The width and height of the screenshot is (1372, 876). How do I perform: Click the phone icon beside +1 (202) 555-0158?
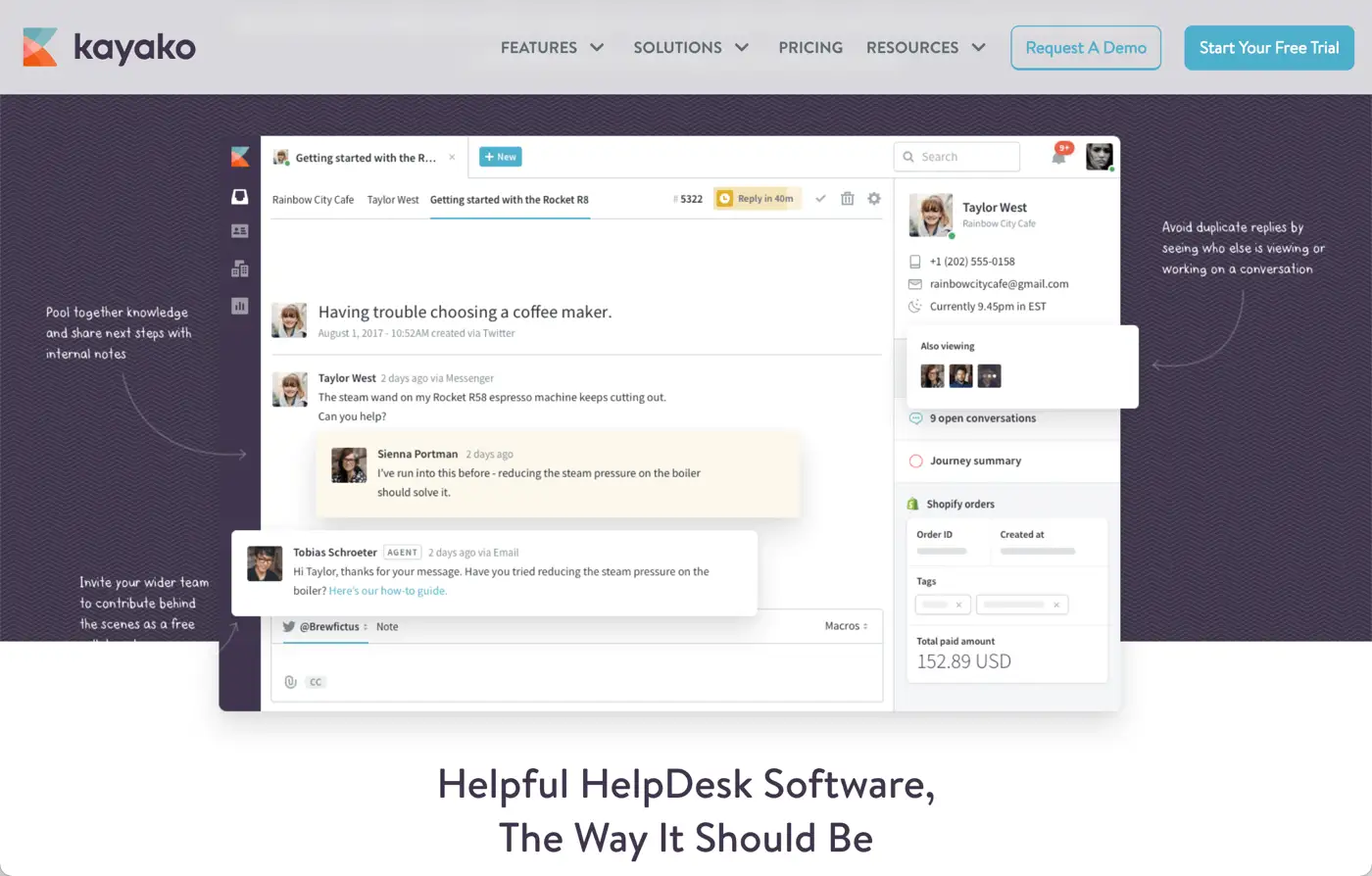915,262
